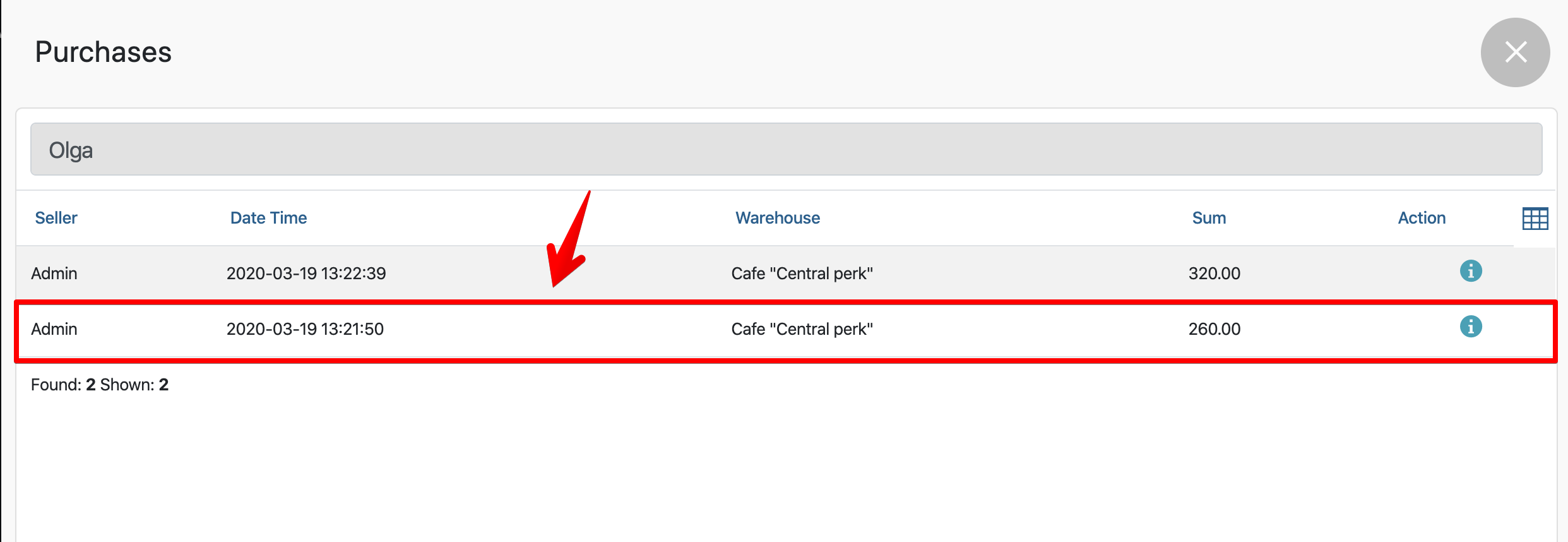This screenshot has height=542, width=1568.
Task: Open info for the 320.00 purchase
Action: pos(1471,271)
